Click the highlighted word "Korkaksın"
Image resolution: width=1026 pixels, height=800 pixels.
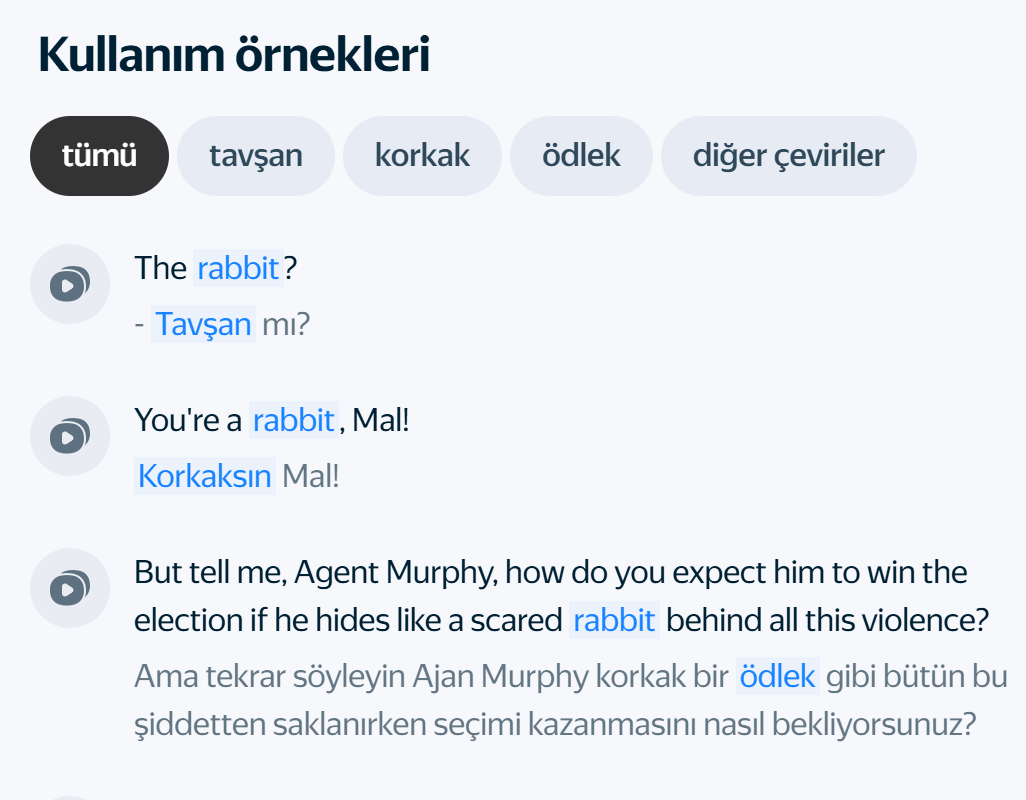pyautogui.click(x=205, y=476)
